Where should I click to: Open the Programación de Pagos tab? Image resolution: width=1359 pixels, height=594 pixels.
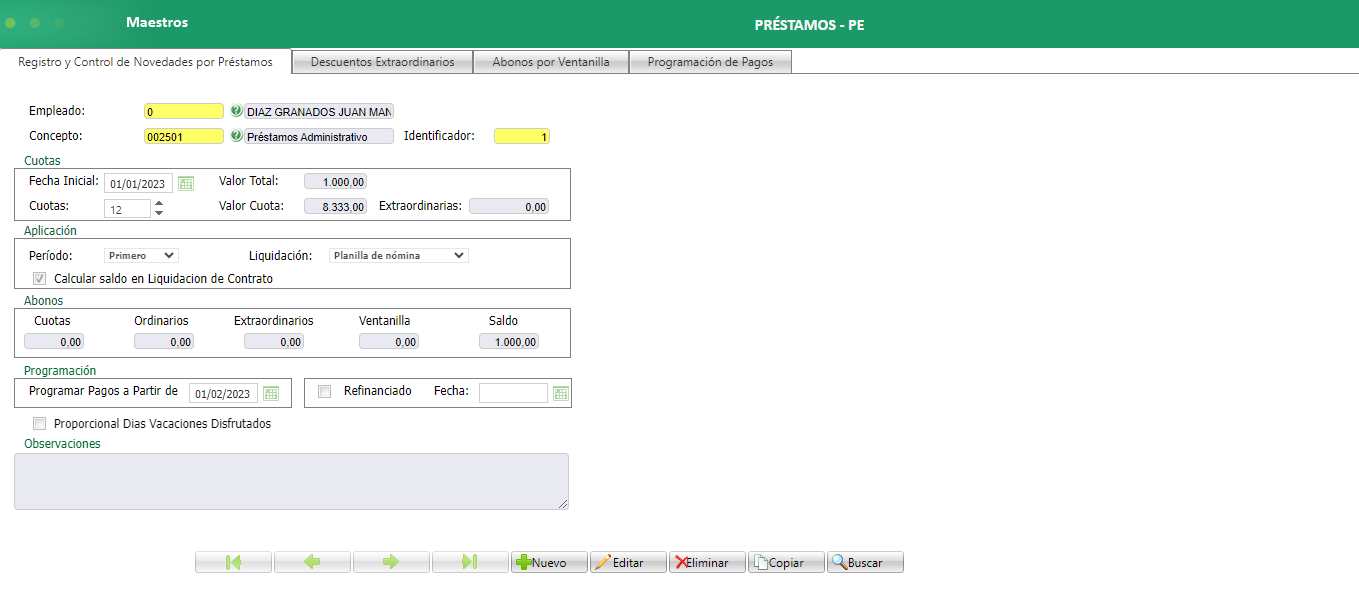click(709, 61)
